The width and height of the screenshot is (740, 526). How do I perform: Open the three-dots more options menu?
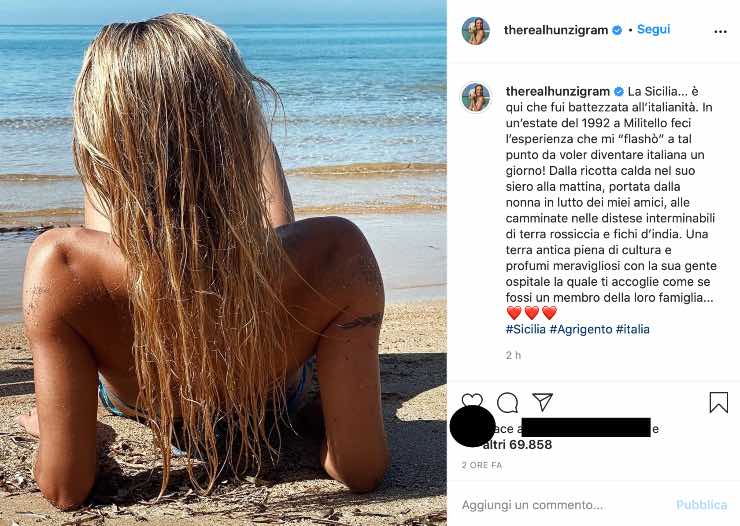720,32
